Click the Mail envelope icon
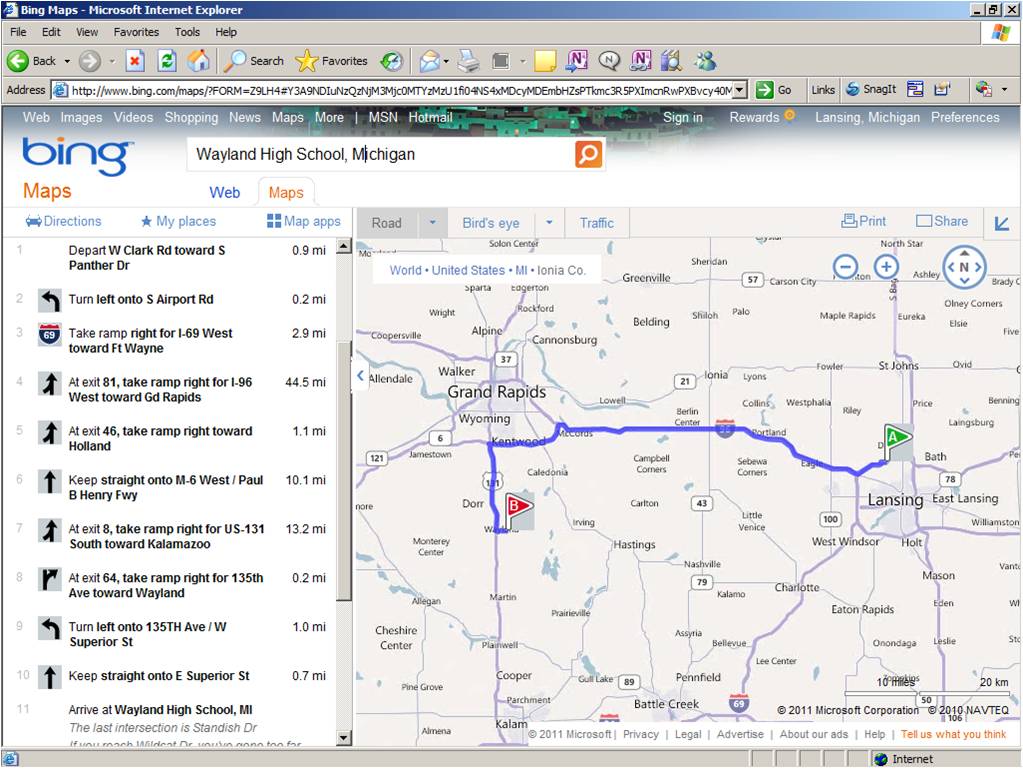 click(429, 61)
